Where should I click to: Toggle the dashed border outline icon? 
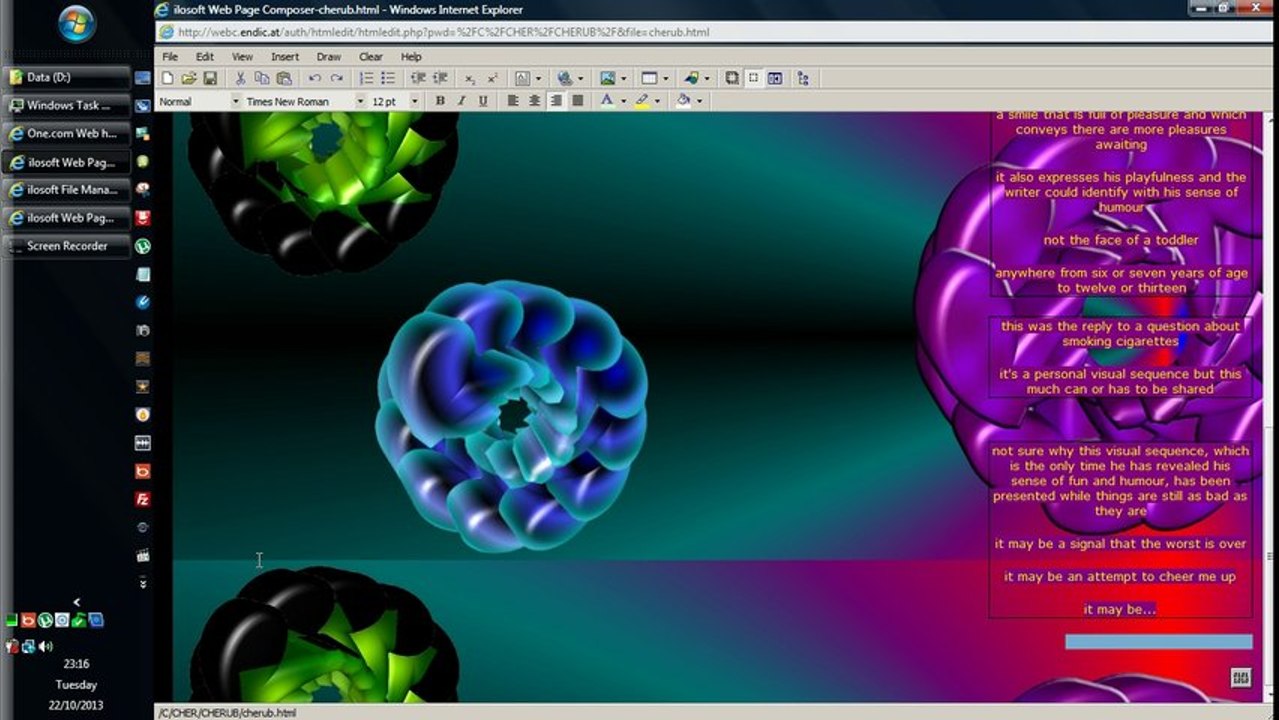coord(753,78)
